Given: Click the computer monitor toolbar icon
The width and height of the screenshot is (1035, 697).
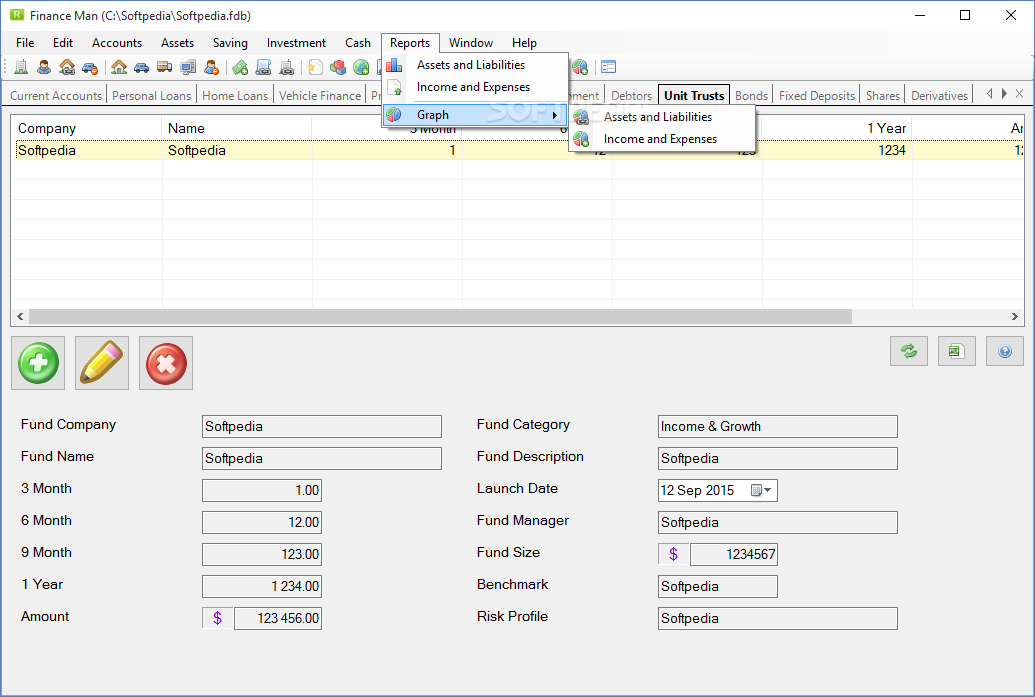Looking at the screenshot, I should click(x=188, y=67).
